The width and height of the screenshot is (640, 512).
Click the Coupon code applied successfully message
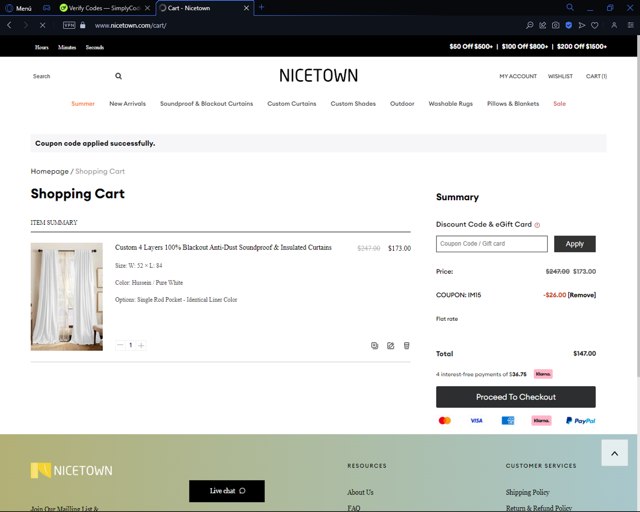(x=95, y=143)
